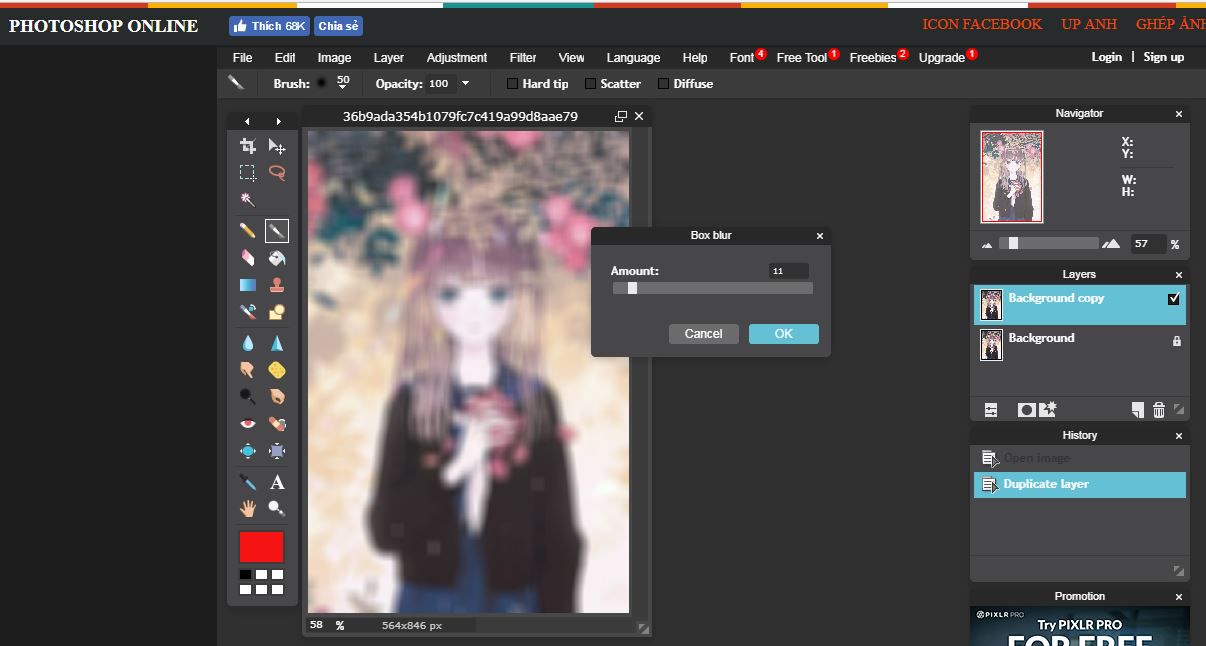Image resolution: width=1206 pixels, height=646 pixels.
Task: Open the Opacity dropdown arrow
Action: pos(465,84)
